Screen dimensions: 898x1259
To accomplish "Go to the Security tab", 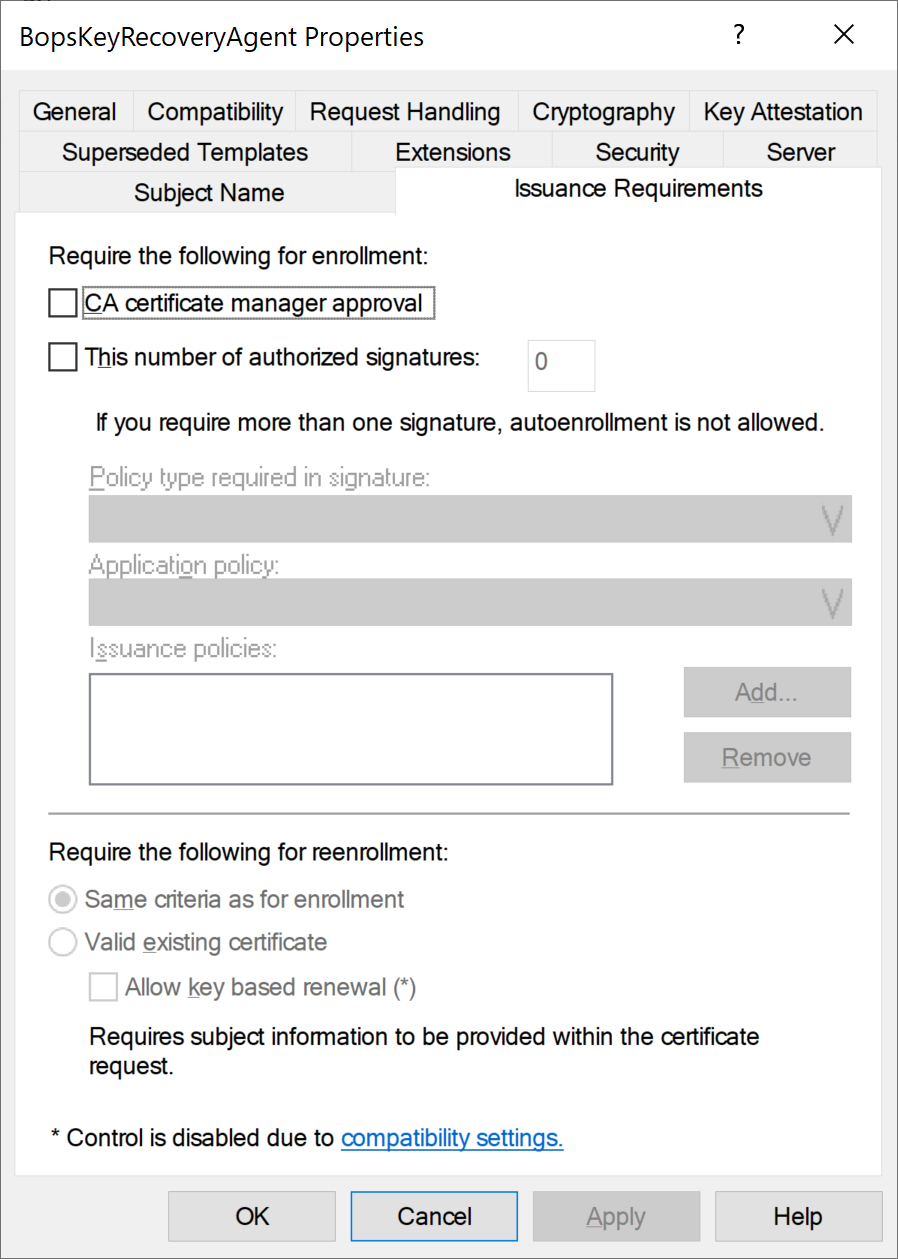I will [x=637, y=152].
